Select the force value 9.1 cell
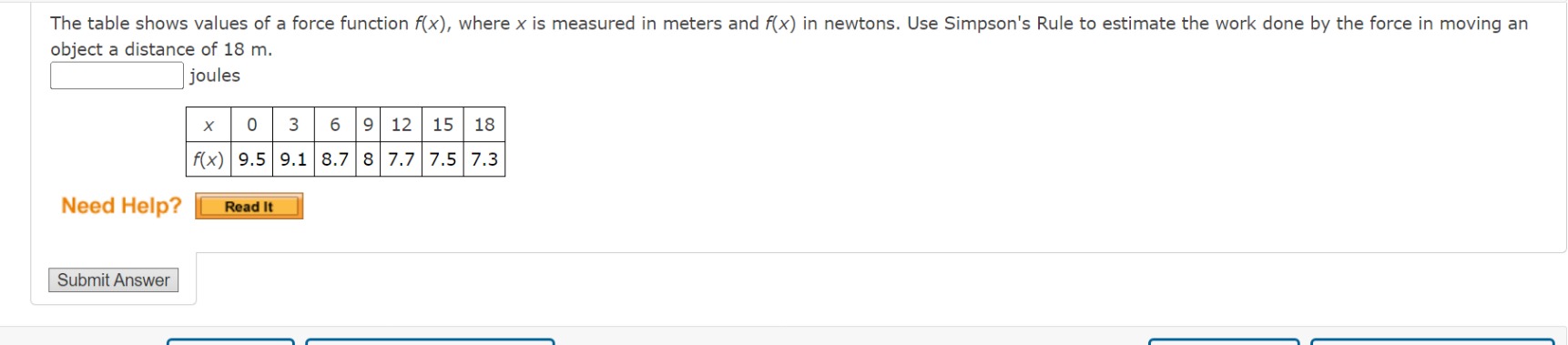The image size is (1568, 345). 293,159
